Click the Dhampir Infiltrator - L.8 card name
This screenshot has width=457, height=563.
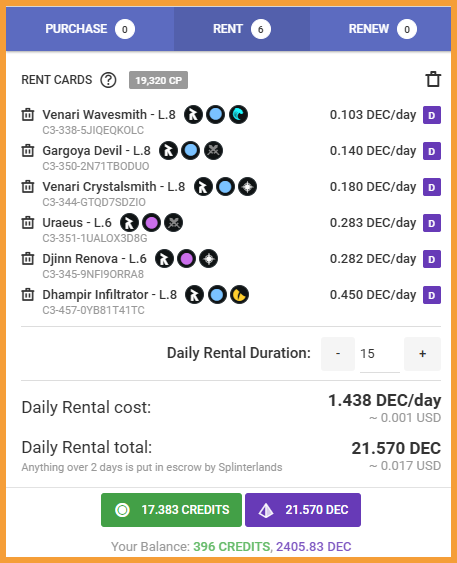109,295
